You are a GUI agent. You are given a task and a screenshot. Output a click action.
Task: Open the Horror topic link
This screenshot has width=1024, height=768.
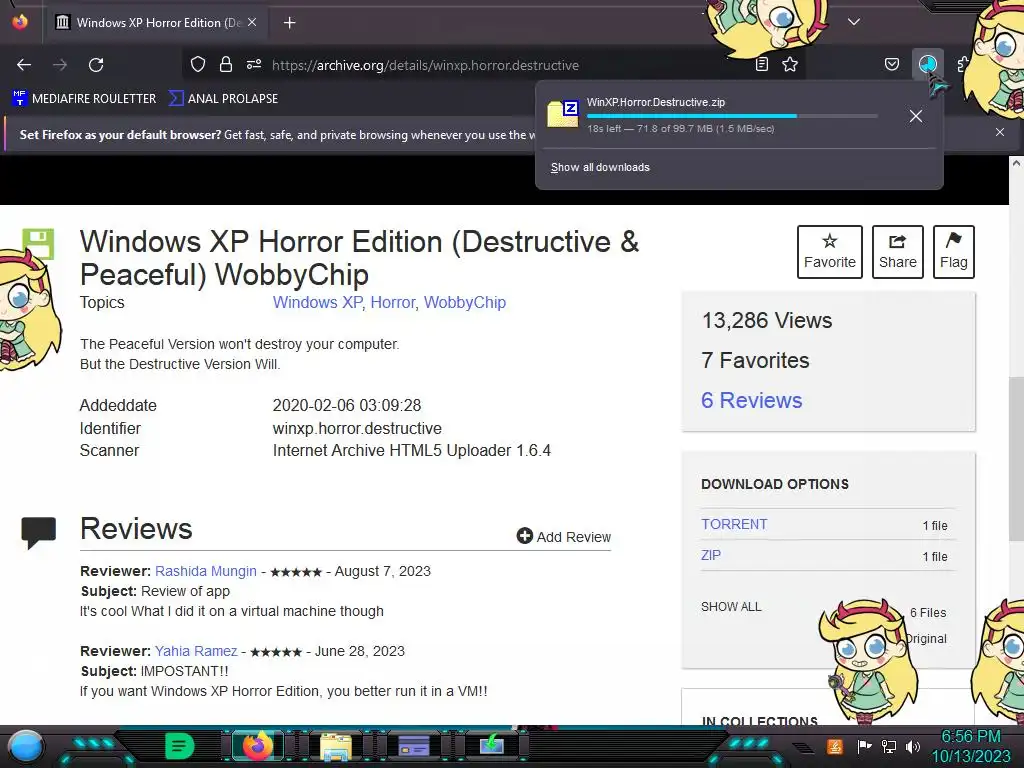click(x=392, y=302)
